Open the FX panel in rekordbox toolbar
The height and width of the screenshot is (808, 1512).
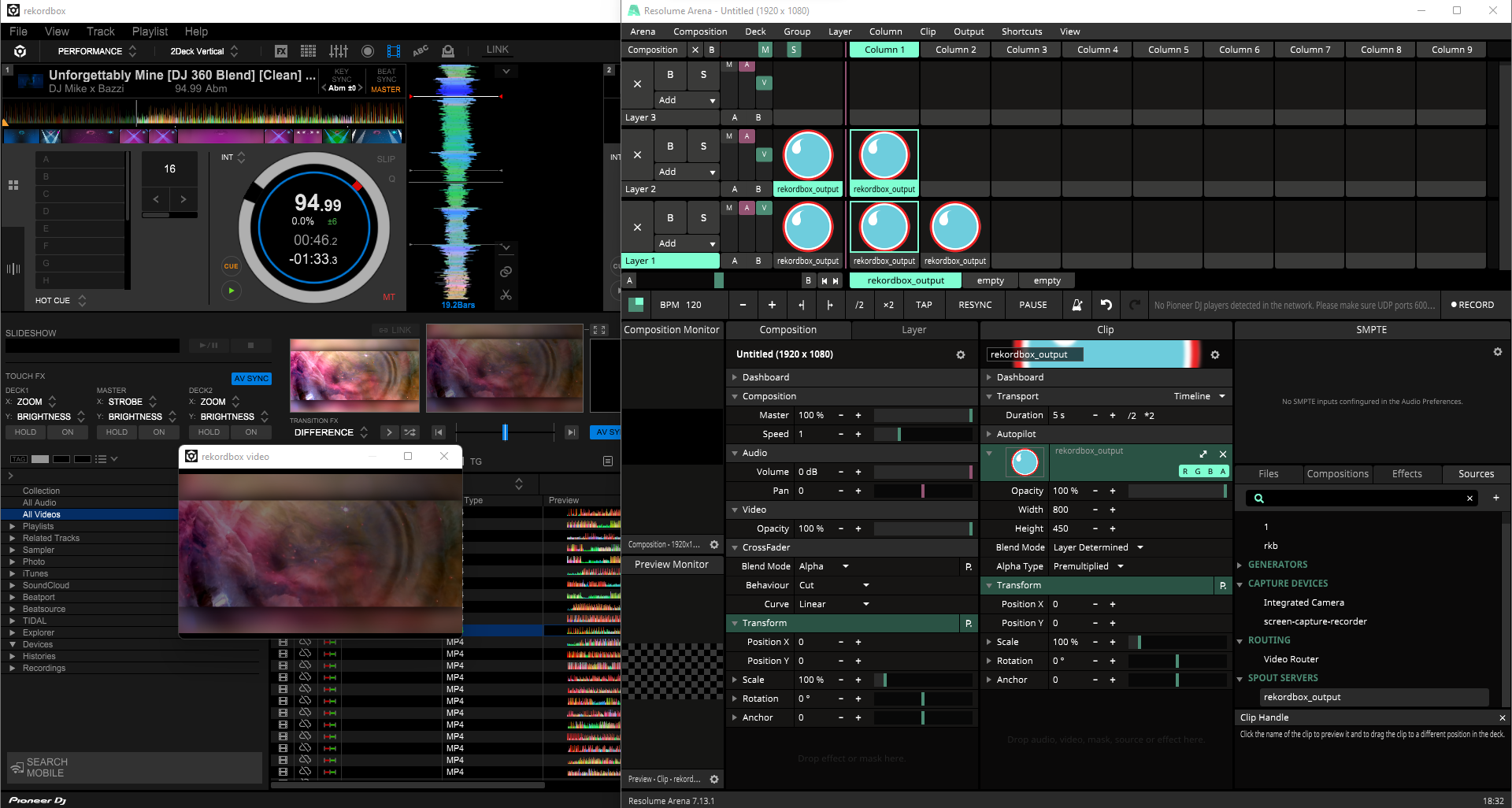pyautogui.click(x=281, y=51)
